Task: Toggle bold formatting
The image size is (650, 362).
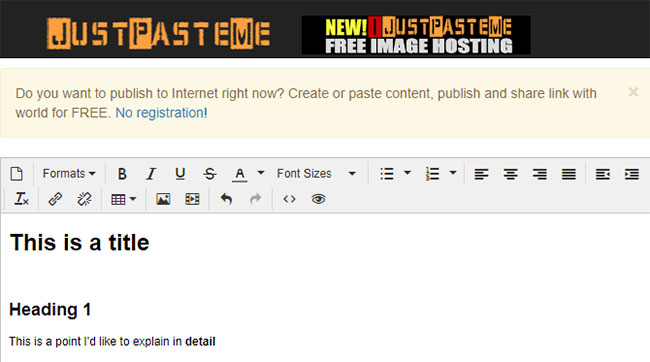Action: pos(122,174)
